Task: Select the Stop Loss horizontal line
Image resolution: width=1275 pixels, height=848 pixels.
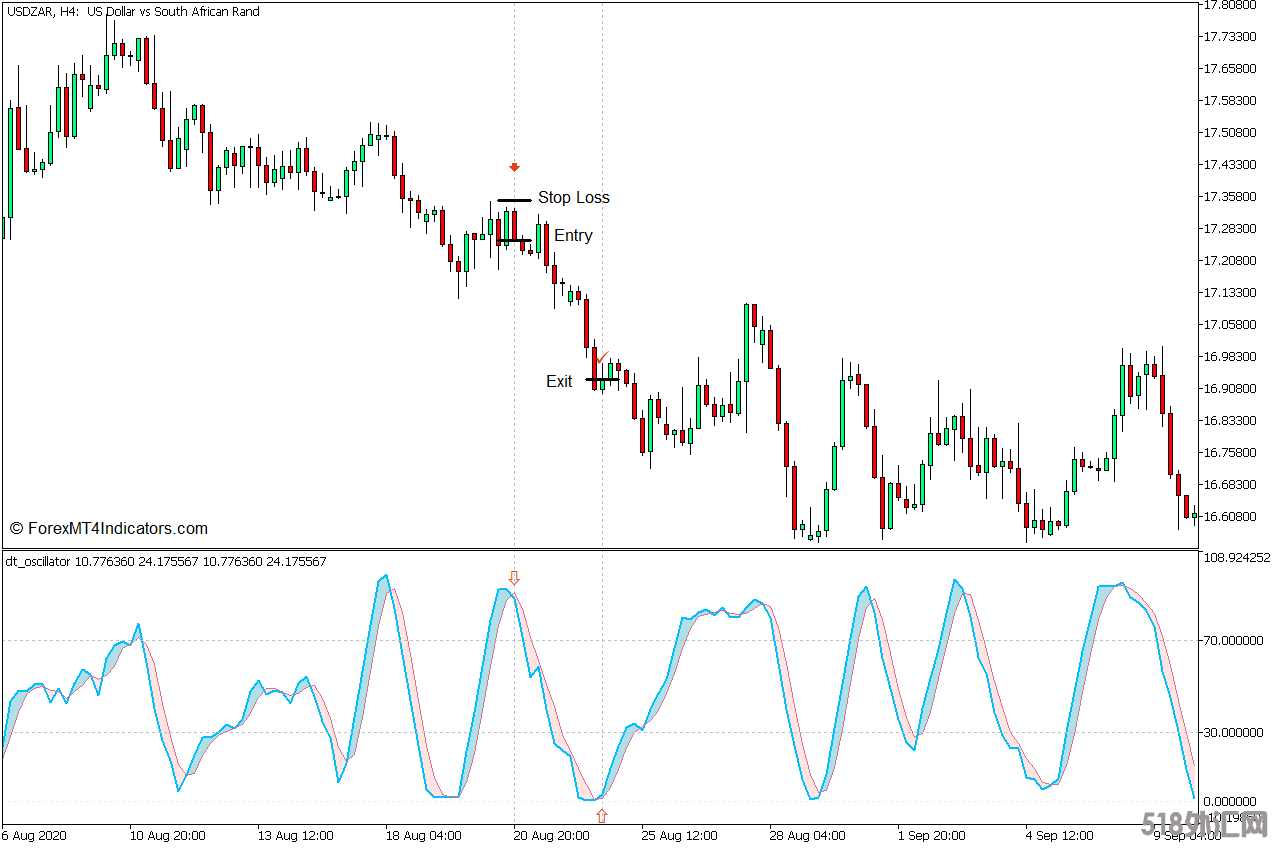Action: 514,200
